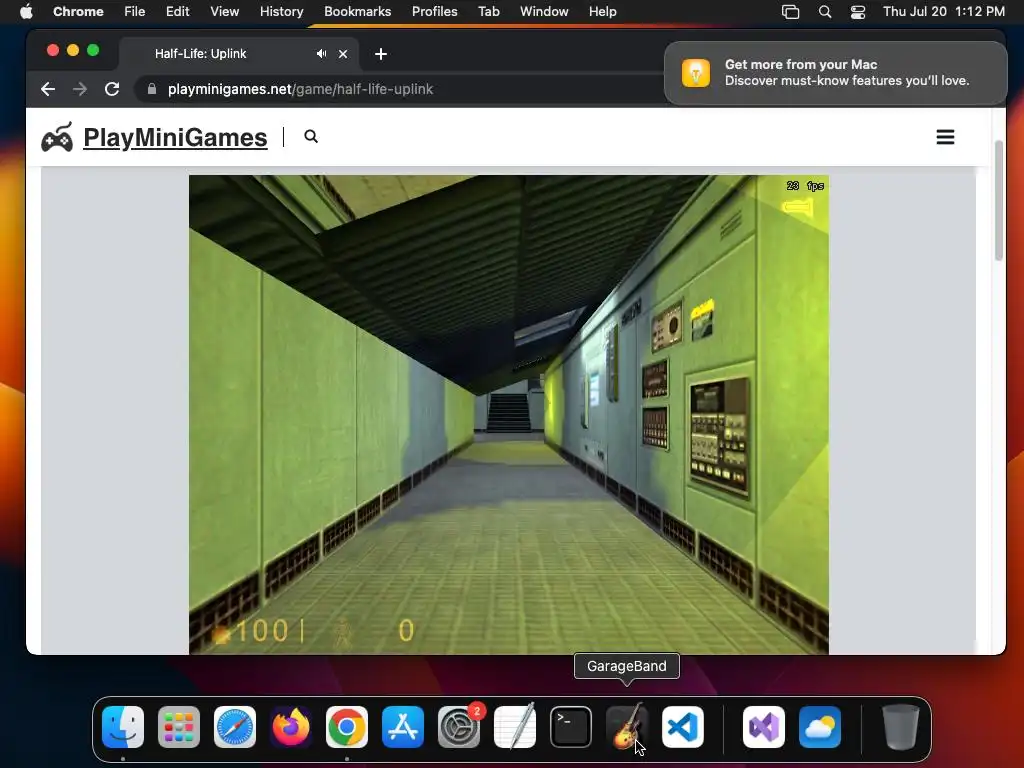Click the gamepad logo icon
This screenshot has height=768, width=1024.
tap(57, 137)
